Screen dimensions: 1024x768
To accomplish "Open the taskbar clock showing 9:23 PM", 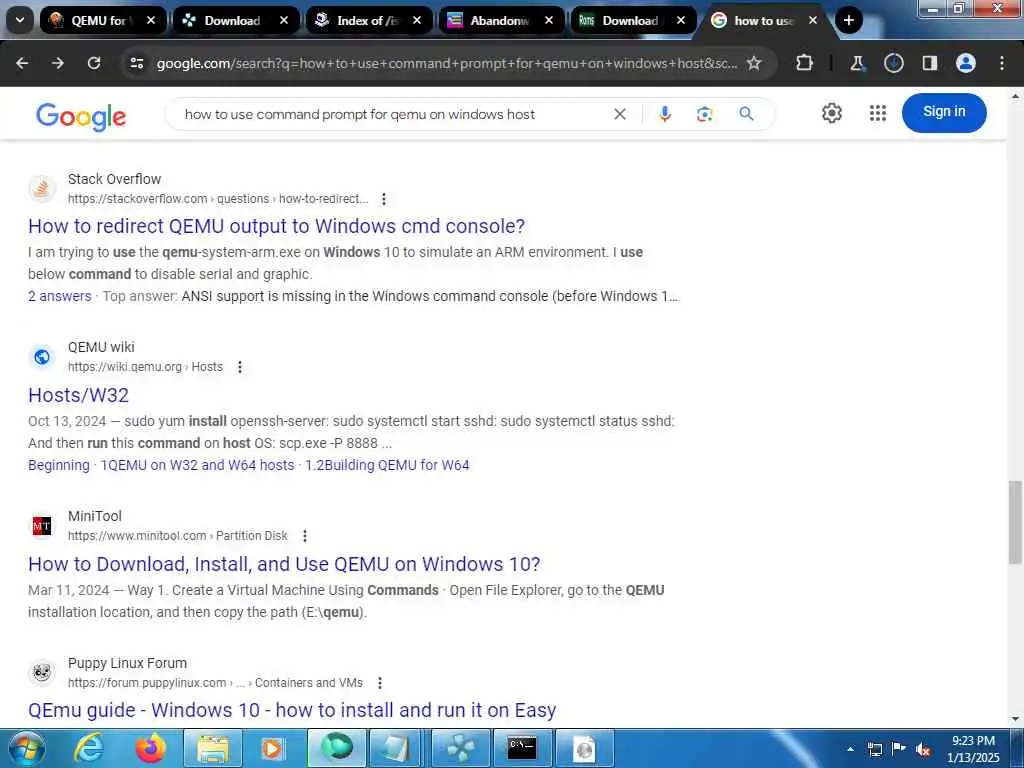I will point(973,749).
